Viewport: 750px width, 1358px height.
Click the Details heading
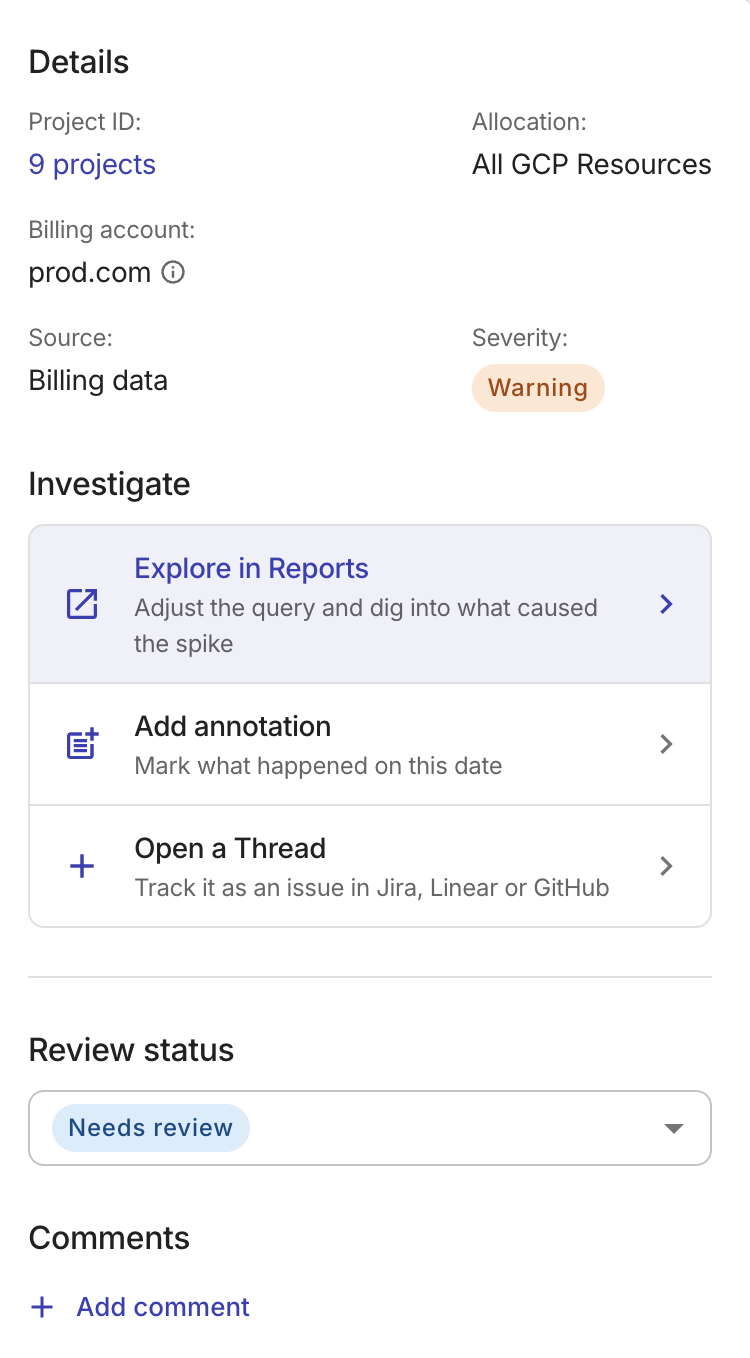79,62
